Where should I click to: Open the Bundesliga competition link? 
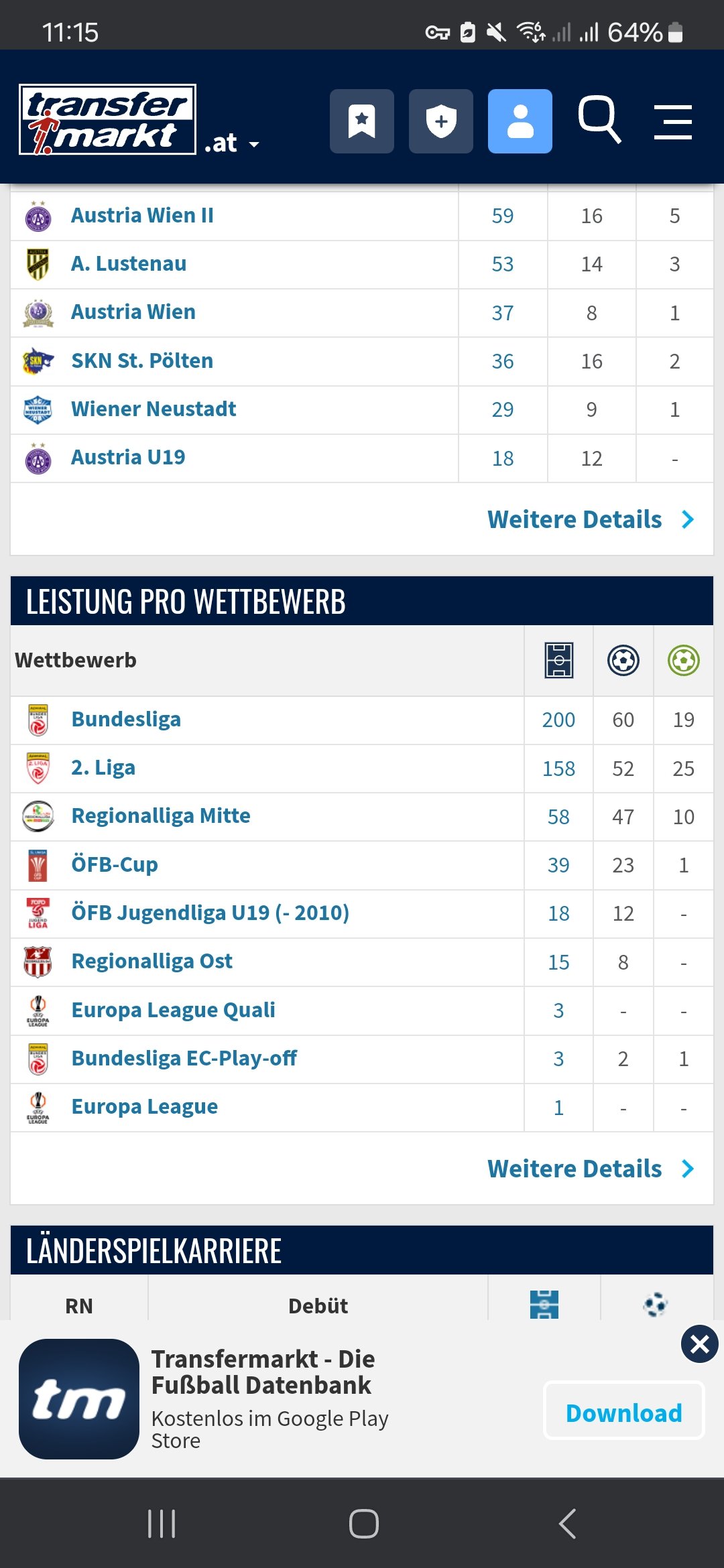(126, 719)
